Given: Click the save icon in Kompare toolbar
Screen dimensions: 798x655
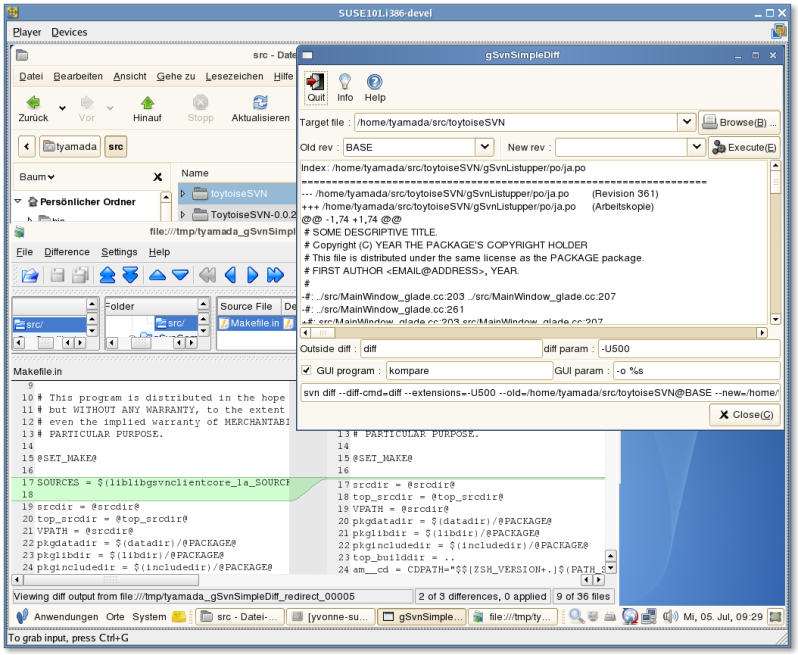Looking at the screenshot, I should coord(58,275).
